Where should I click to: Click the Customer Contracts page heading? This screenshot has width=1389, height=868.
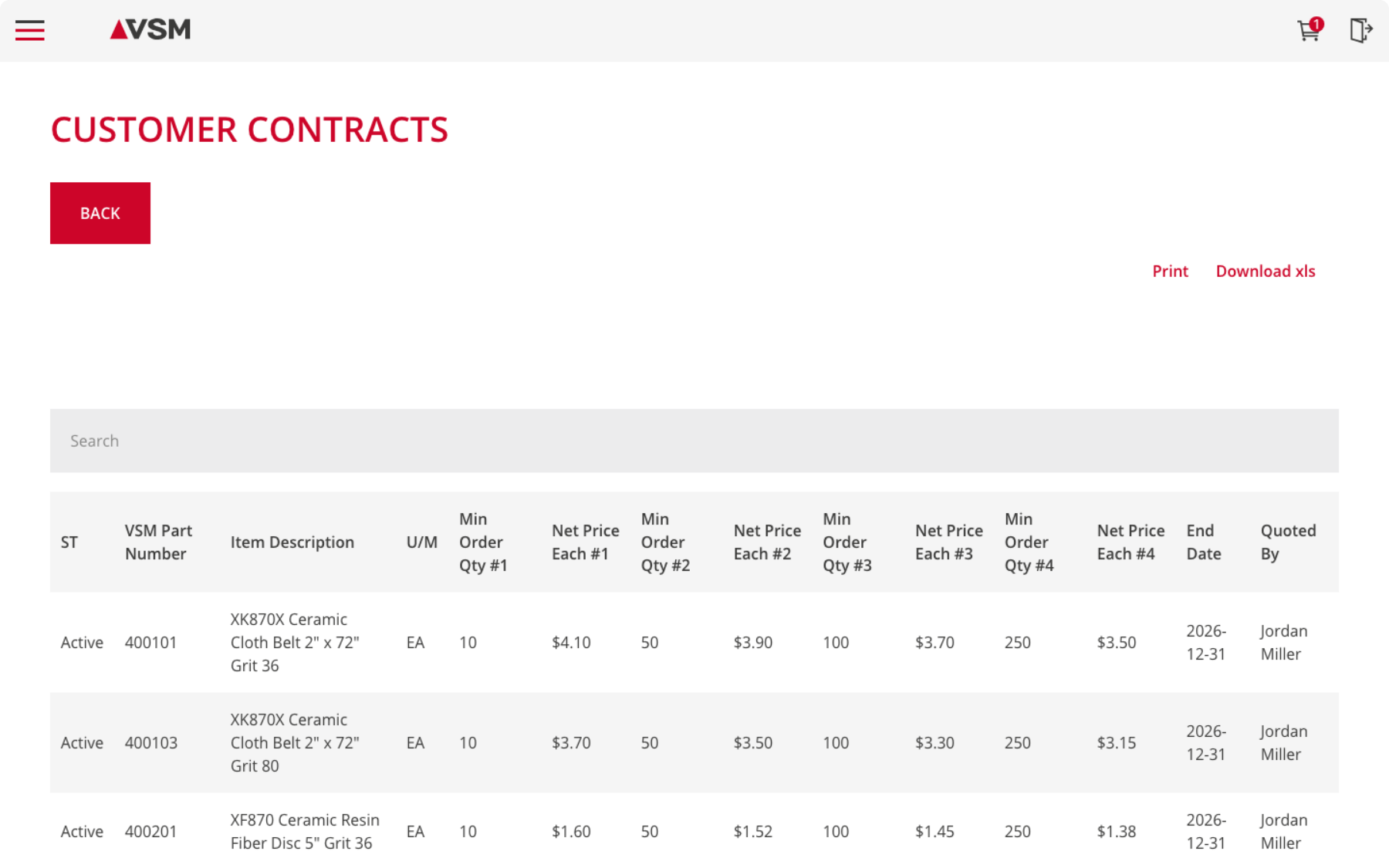pos(249,130)
